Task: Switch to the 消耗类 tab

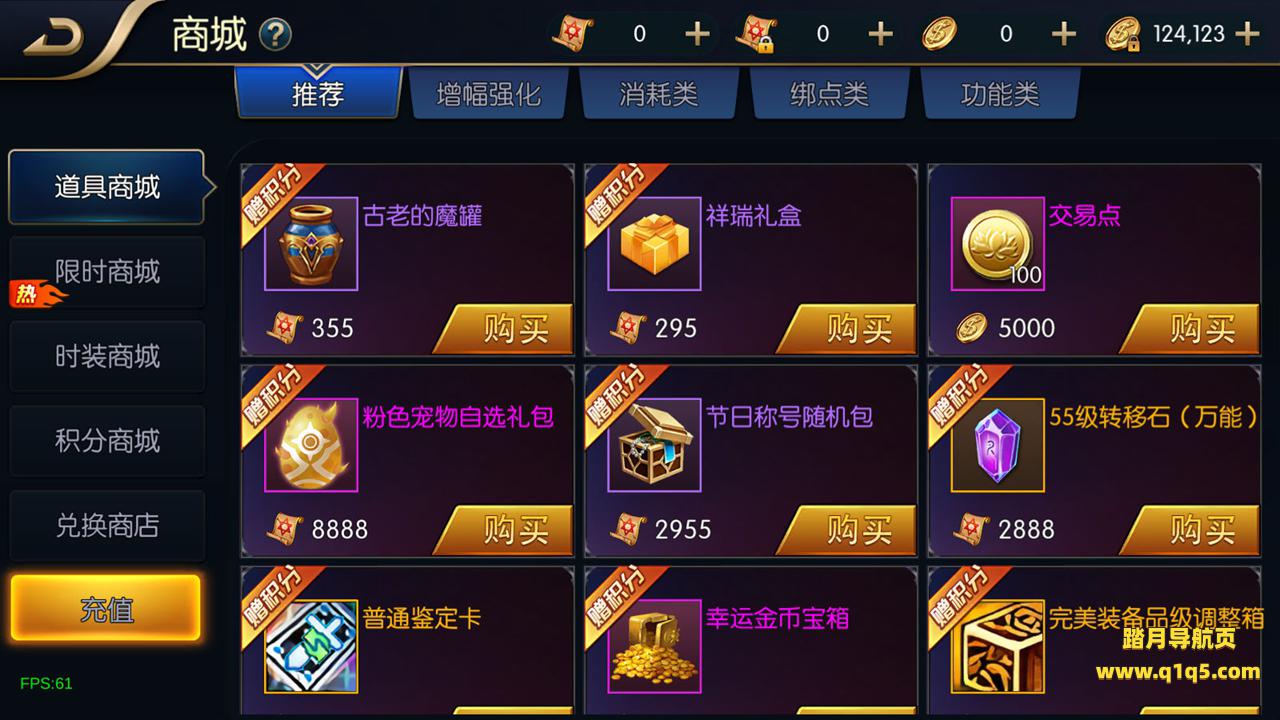Action: tap(658, 95)
